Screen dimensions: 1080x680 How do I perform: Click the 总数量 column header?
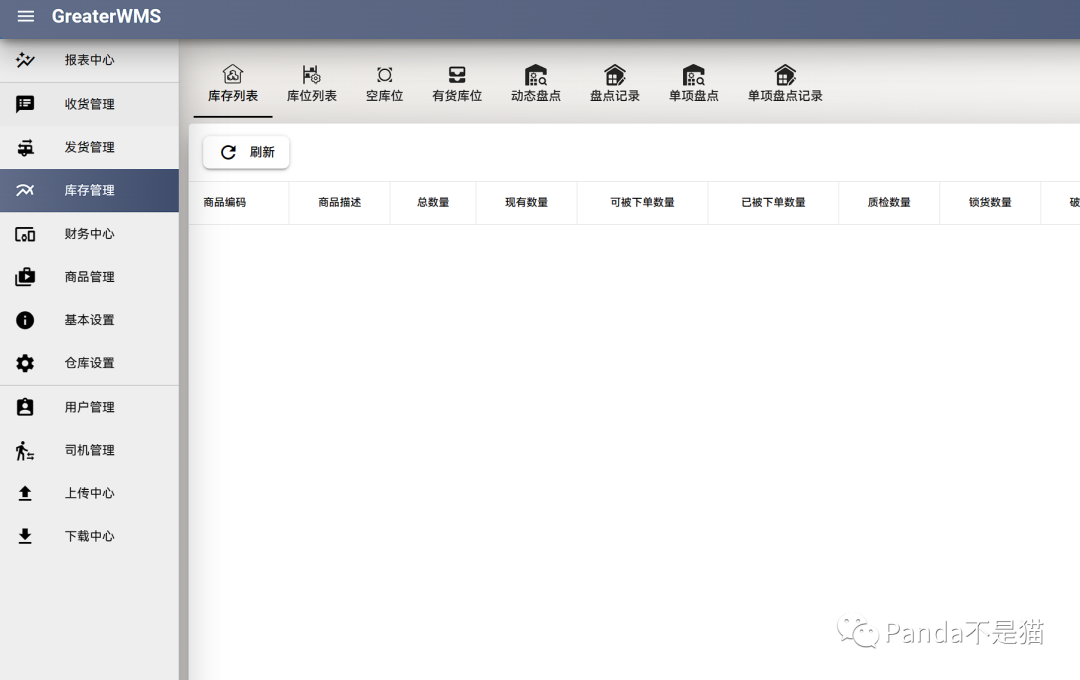click(x=433, y=203)
